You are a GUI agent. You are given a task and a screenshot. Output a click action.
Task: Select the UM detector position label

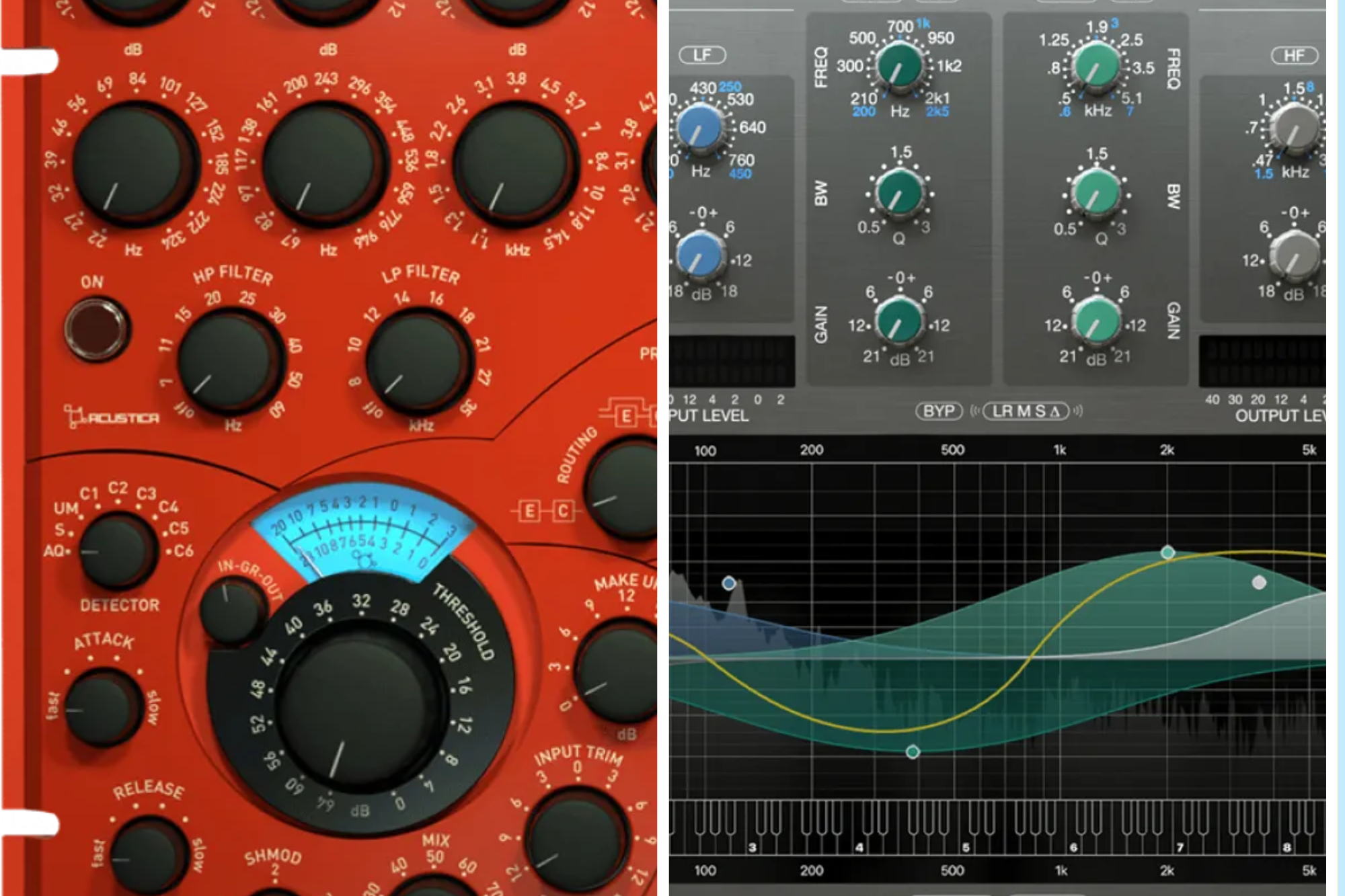[66, 508]
